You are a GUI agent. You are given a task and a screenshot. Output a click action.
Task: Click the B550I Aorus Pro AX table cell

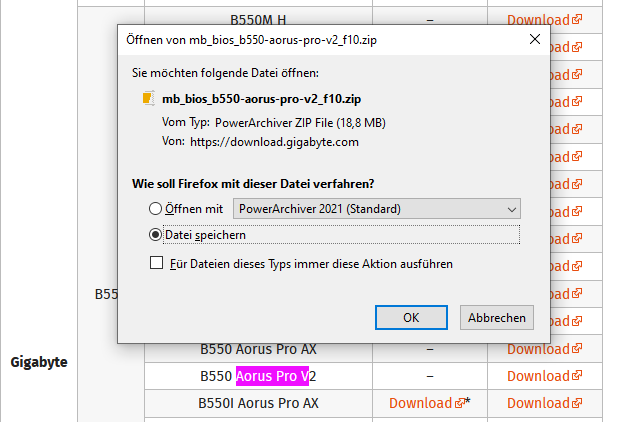[x=258, y=403]
